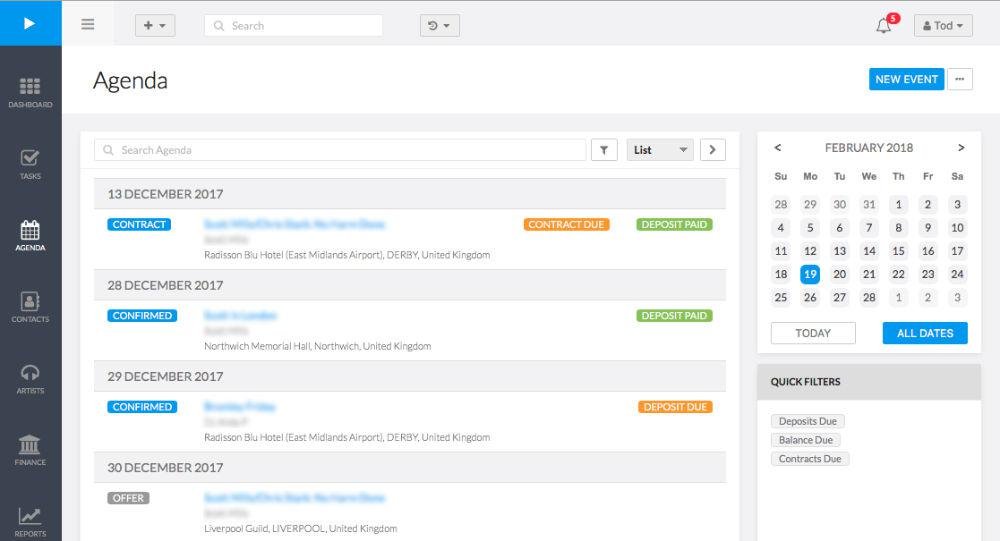
Task: Click the NEW EVENT button
Action: (906, 80)
